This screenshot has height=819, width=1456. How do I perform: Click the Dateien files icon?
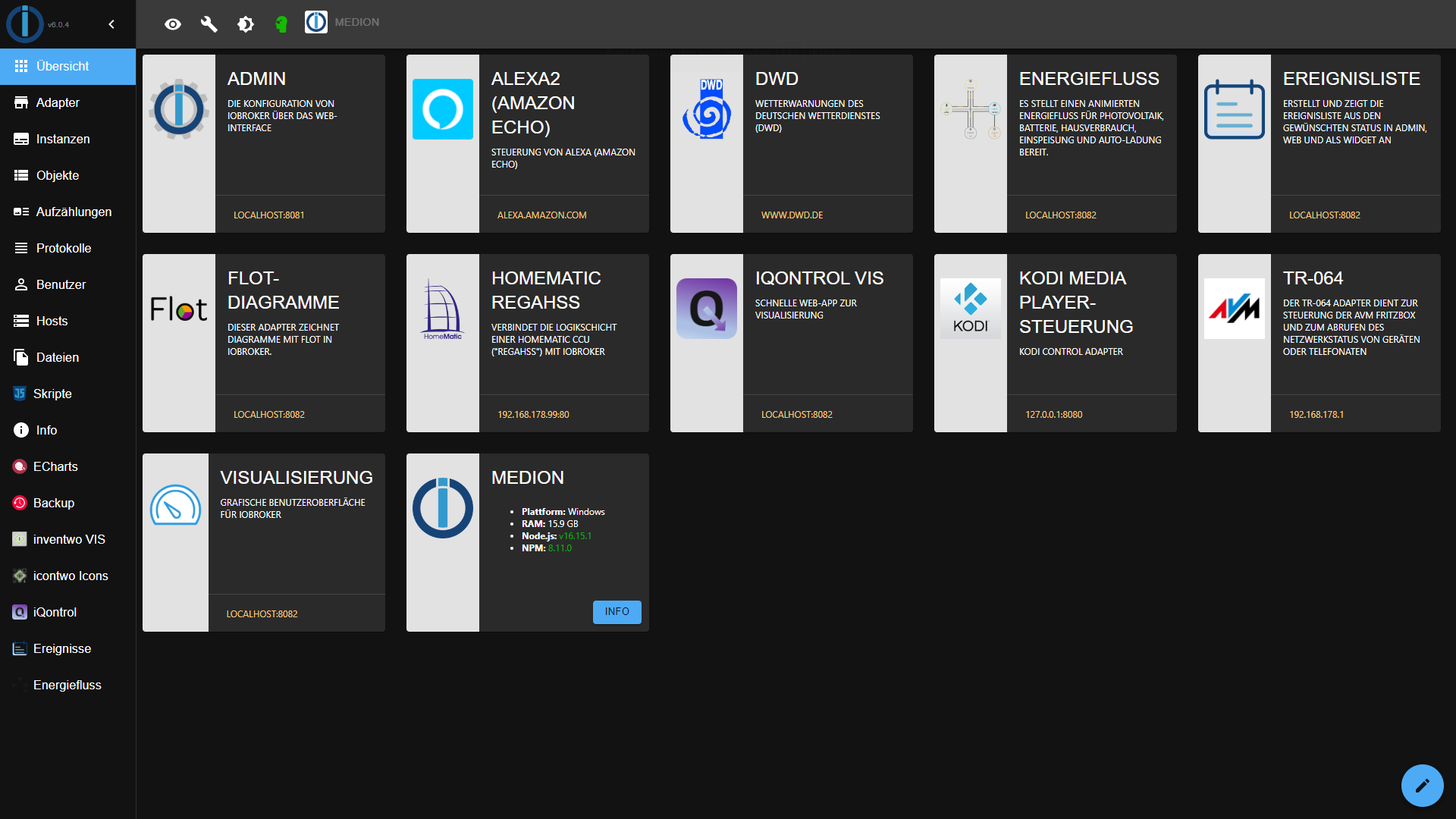pyautogui.click(x=21, y=358)
